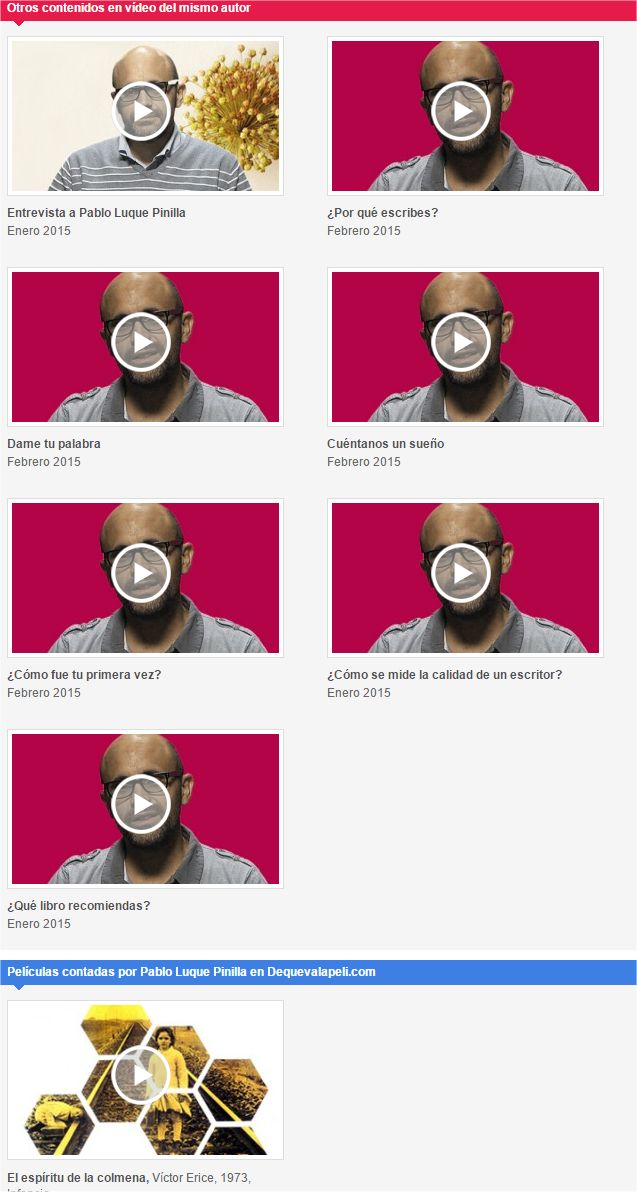Open the Dame tu palabra title link
Image resolution: width=637 pixels, height=1192 pixels.
(x=54, y=444)
